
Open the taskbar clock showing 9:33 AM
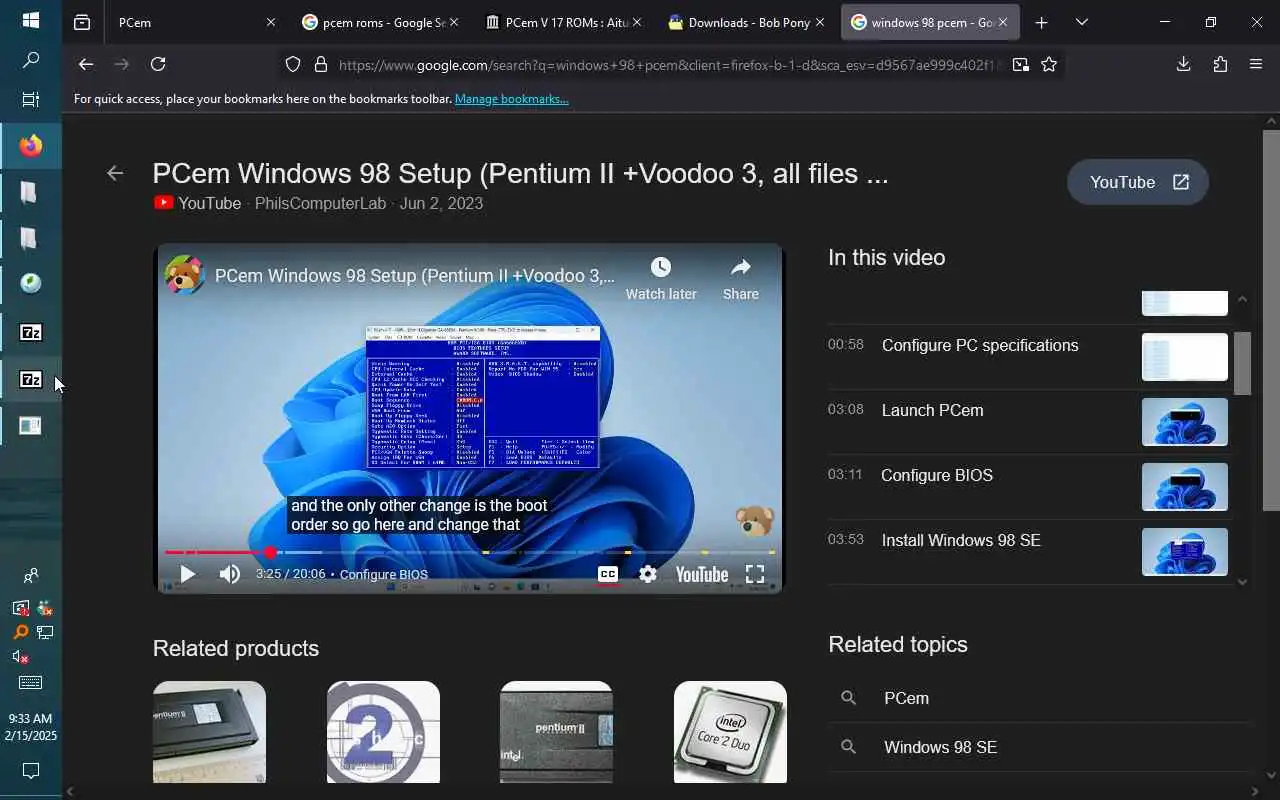pos(31,727)
